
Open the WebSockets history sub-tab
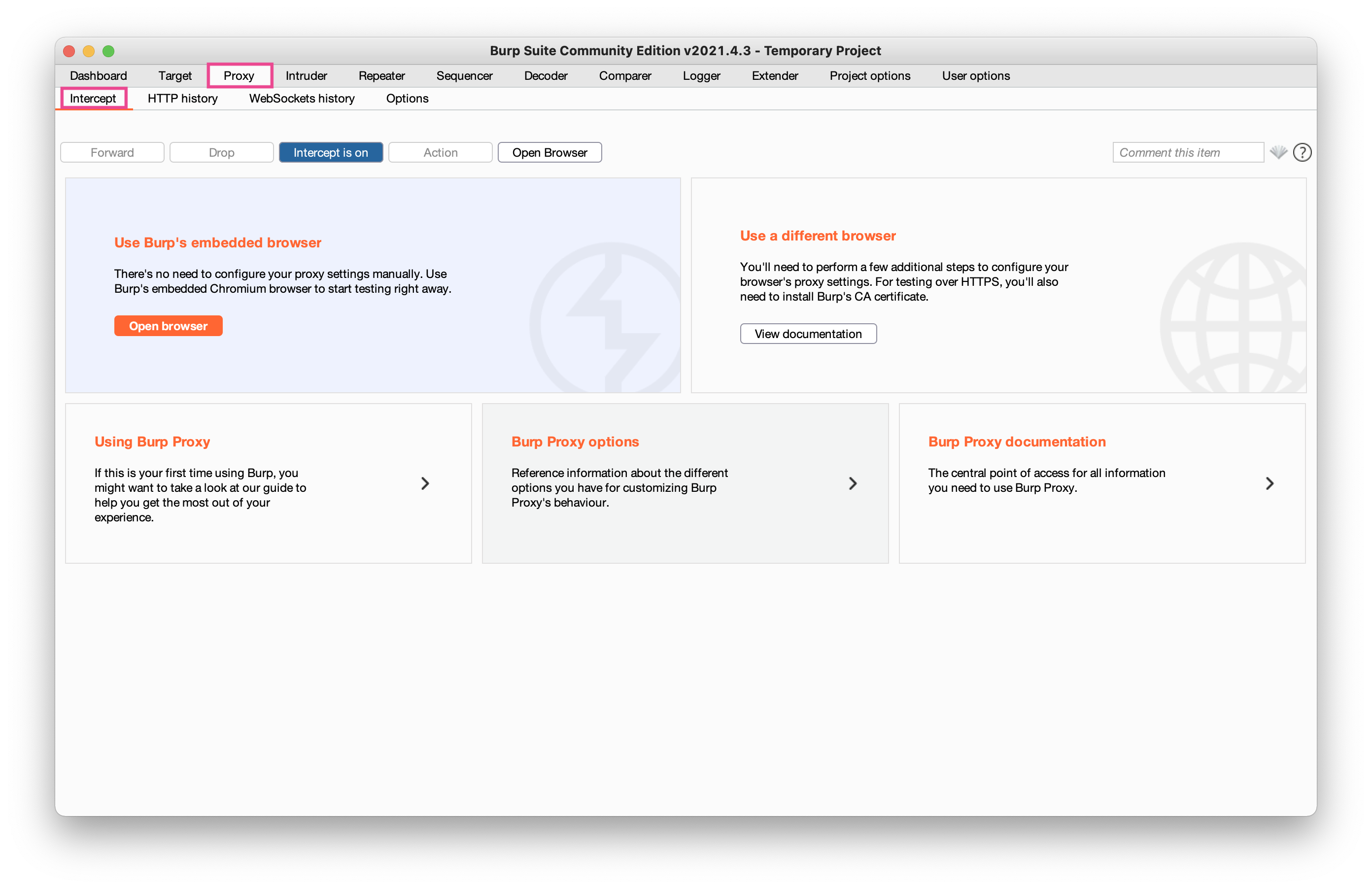tap(302, 98)
